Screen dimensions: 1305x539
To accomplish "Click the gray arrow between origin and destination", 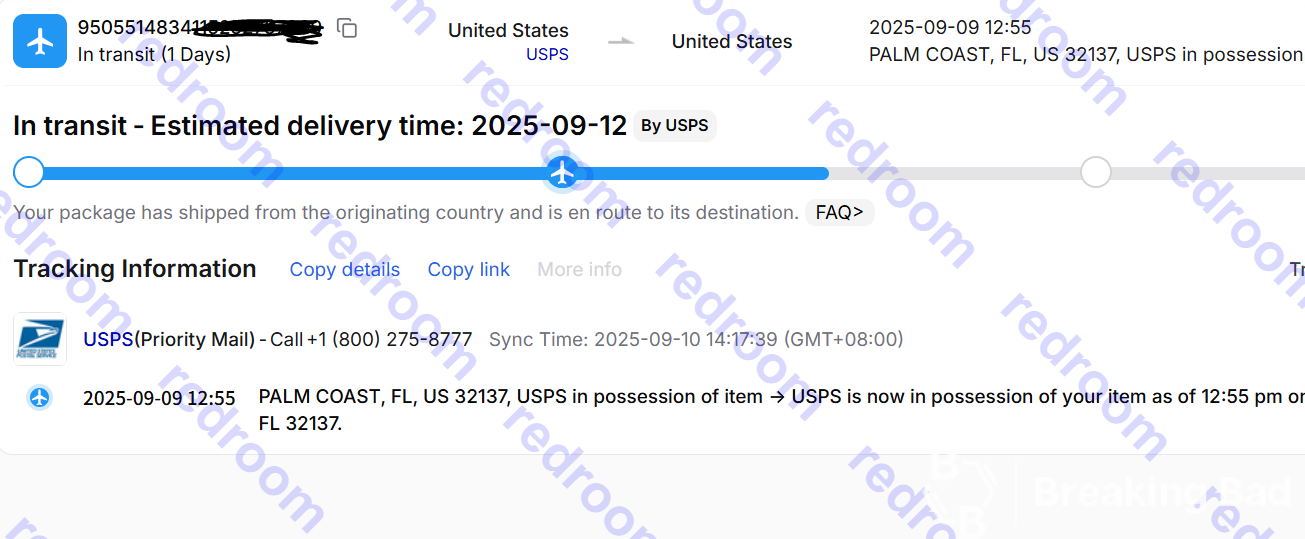I will [x=621, y=42].
